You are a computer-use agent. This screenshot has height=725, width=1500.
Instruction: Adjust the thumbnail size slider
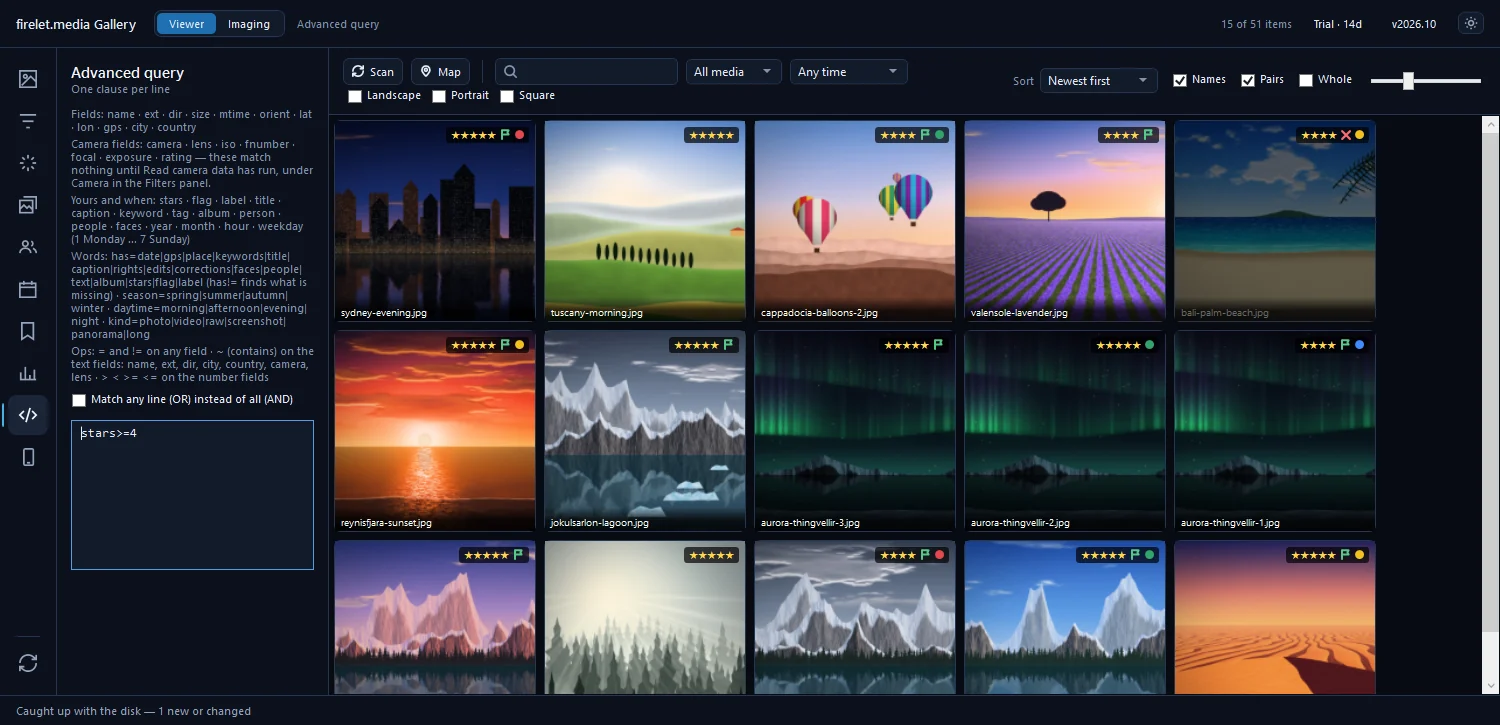pos(1425,81)
